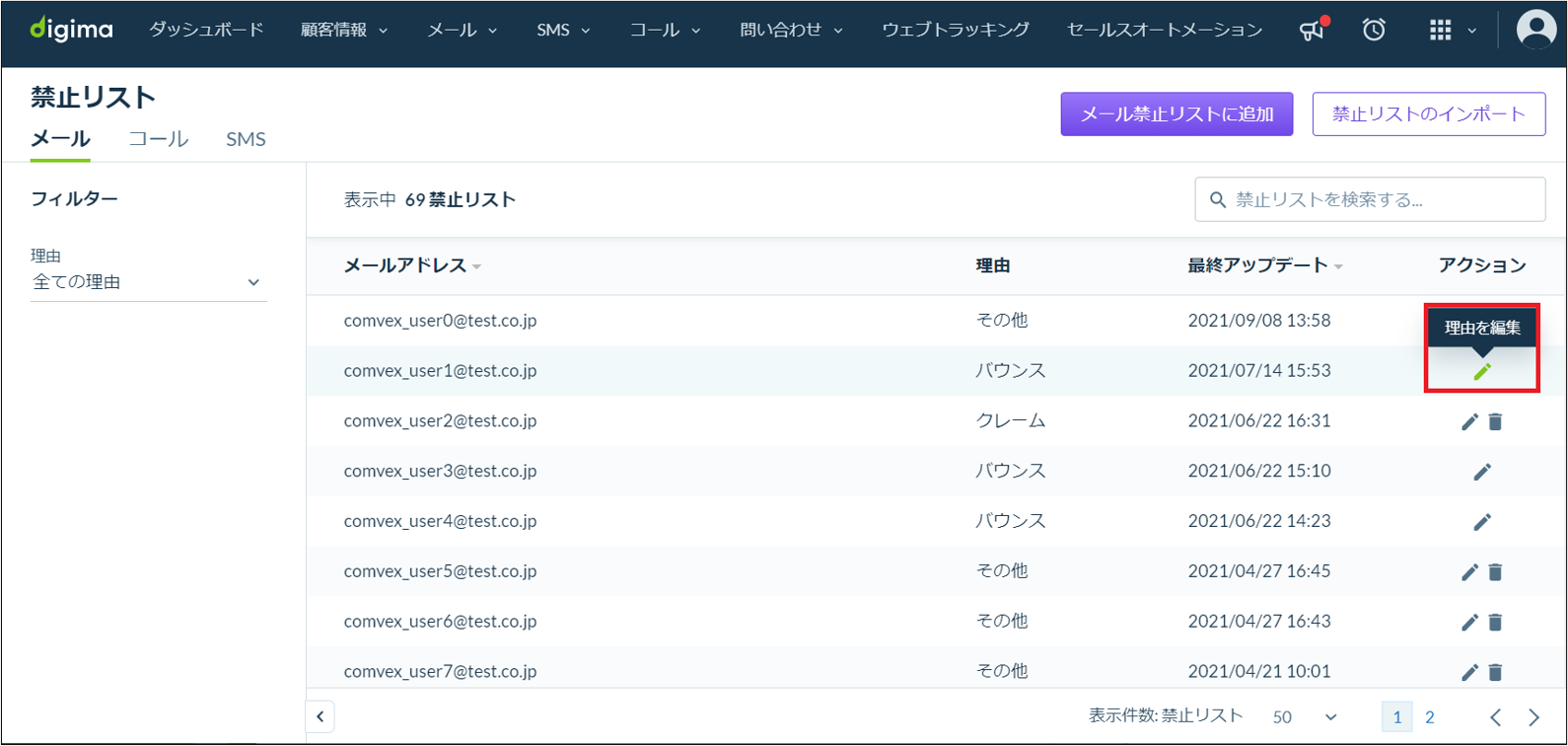
Task: Edit reason for comvex_user3@test.co.jp
Action: point(1482,472)
